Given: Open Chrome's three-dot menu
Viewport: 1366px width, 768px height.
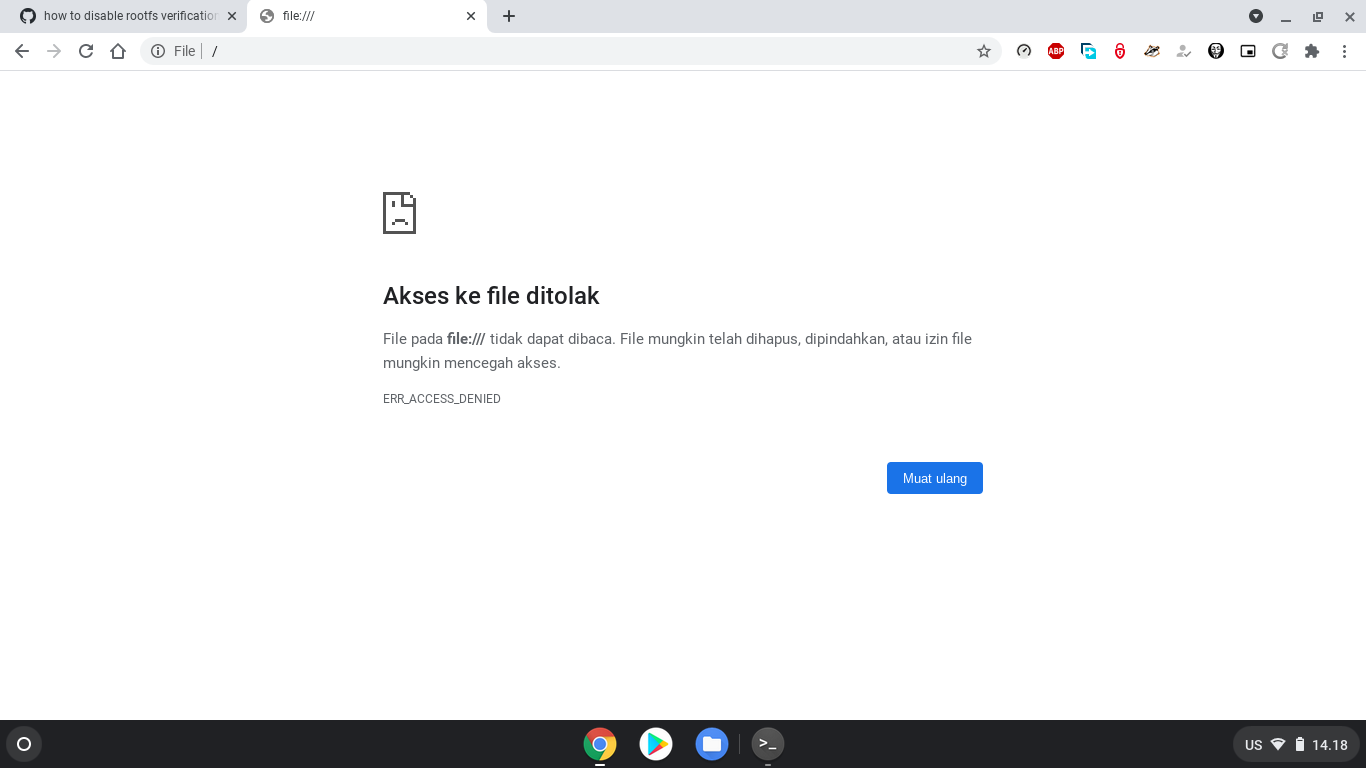Looking at the screenshot, I should click(1343, 50).
